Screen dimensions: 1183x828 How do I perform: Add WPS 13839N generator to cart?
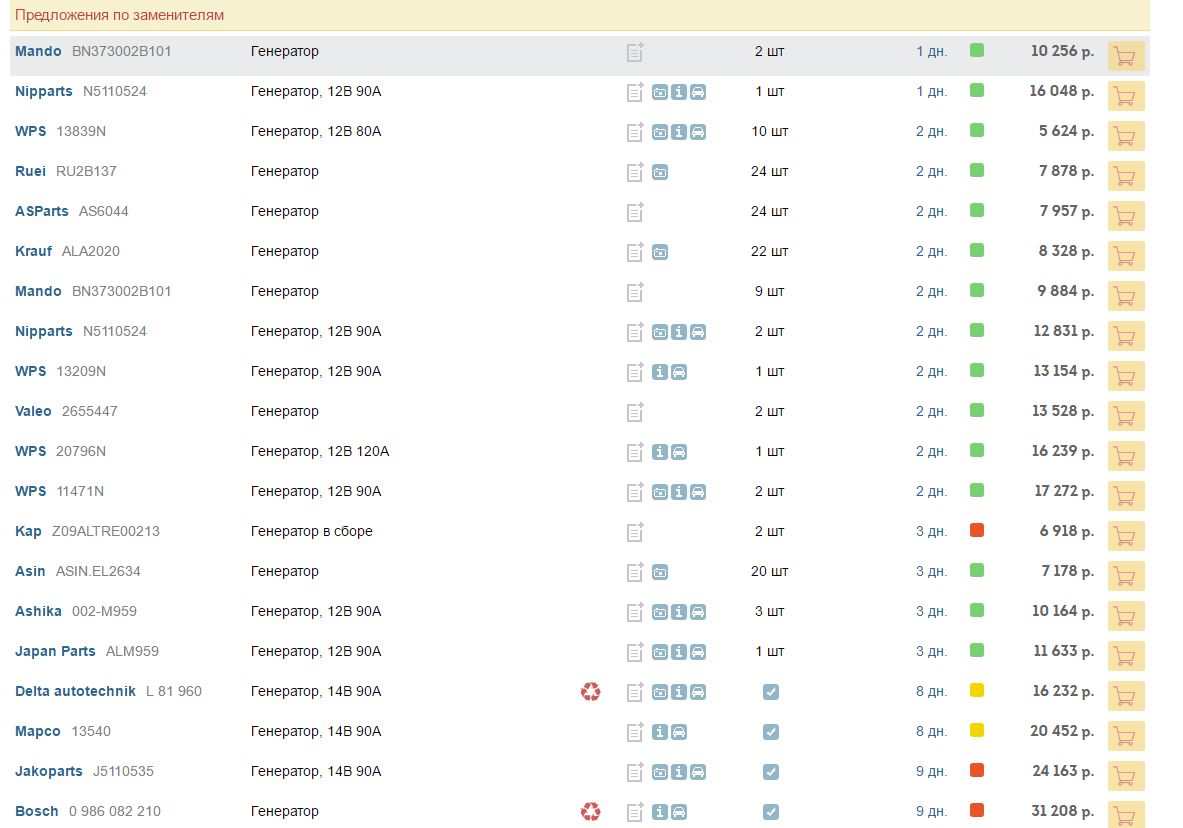tap(1126, 137)
